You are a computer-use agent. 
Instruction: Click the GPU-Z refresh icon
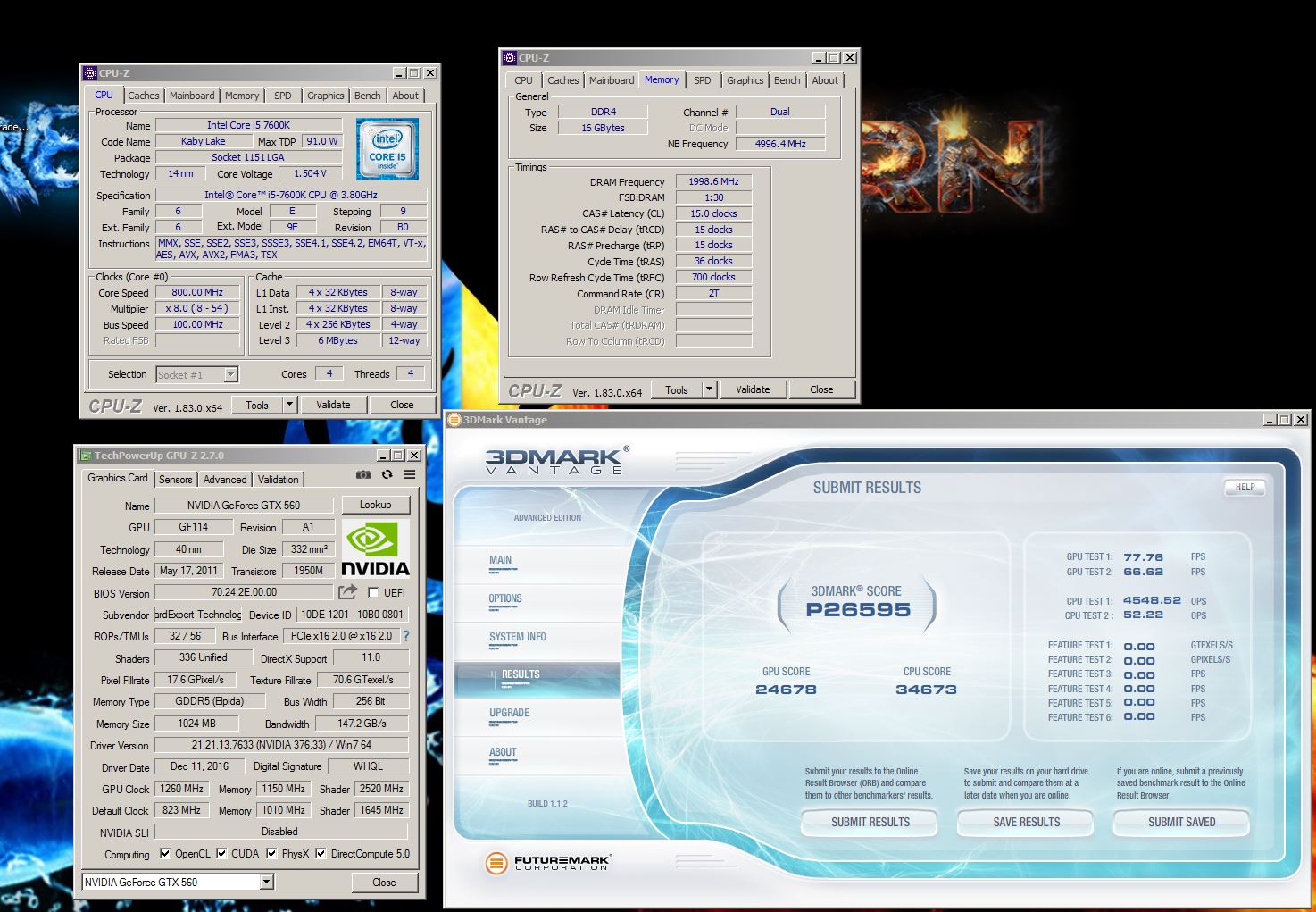click(x=387, y=475)
